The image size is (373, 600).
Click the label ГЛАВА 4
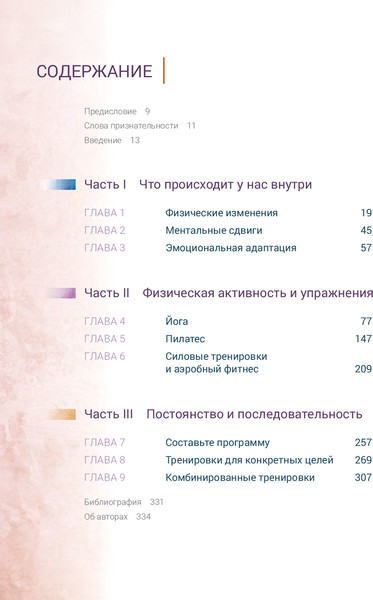point(104,321)
